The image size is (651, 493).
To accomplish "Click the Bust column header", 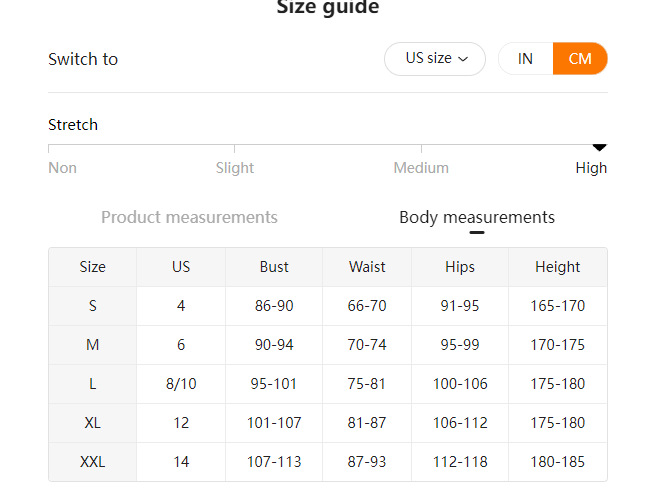I will 274,267.
